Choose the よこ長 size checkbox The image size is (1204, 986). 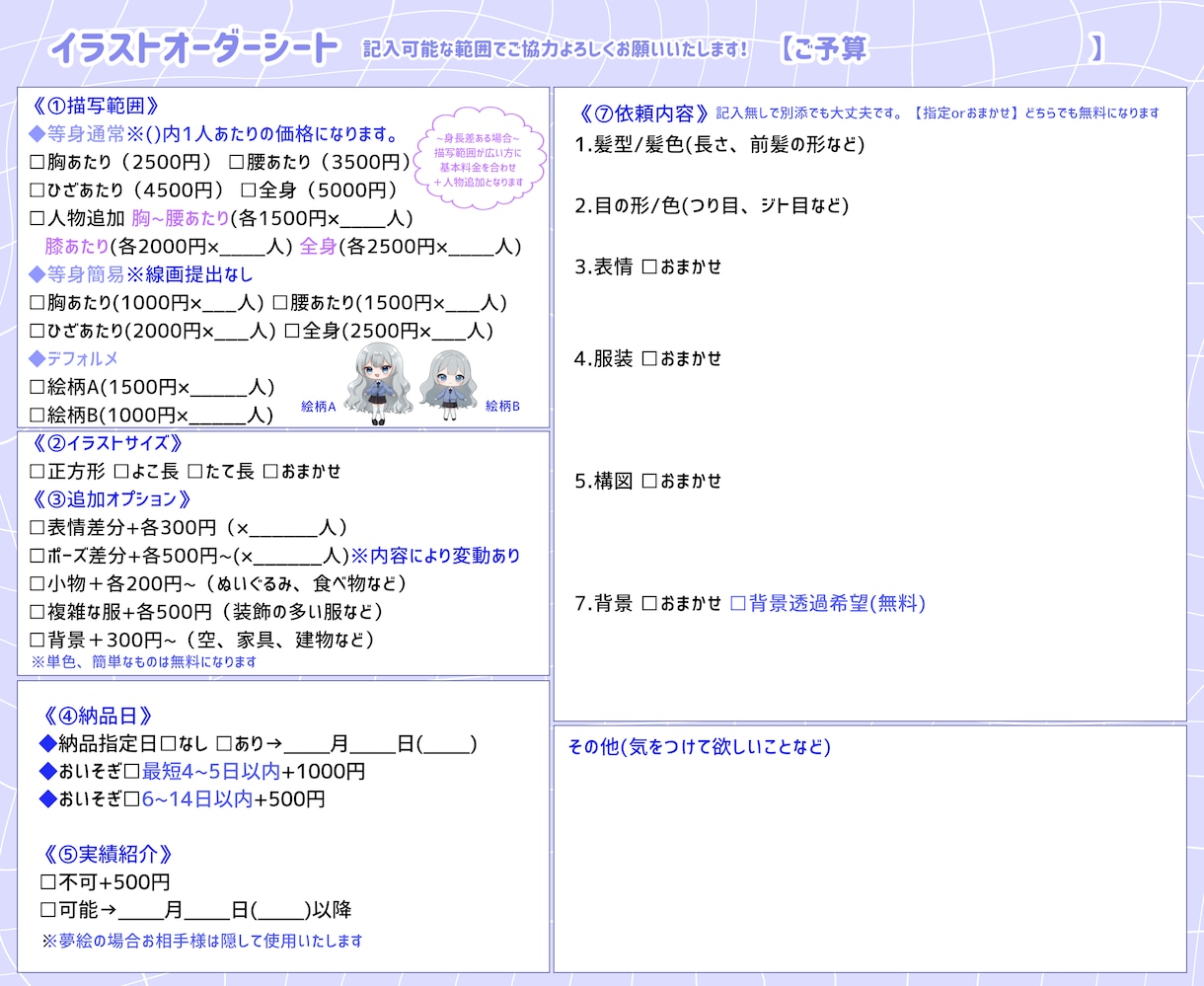point(122,472)
